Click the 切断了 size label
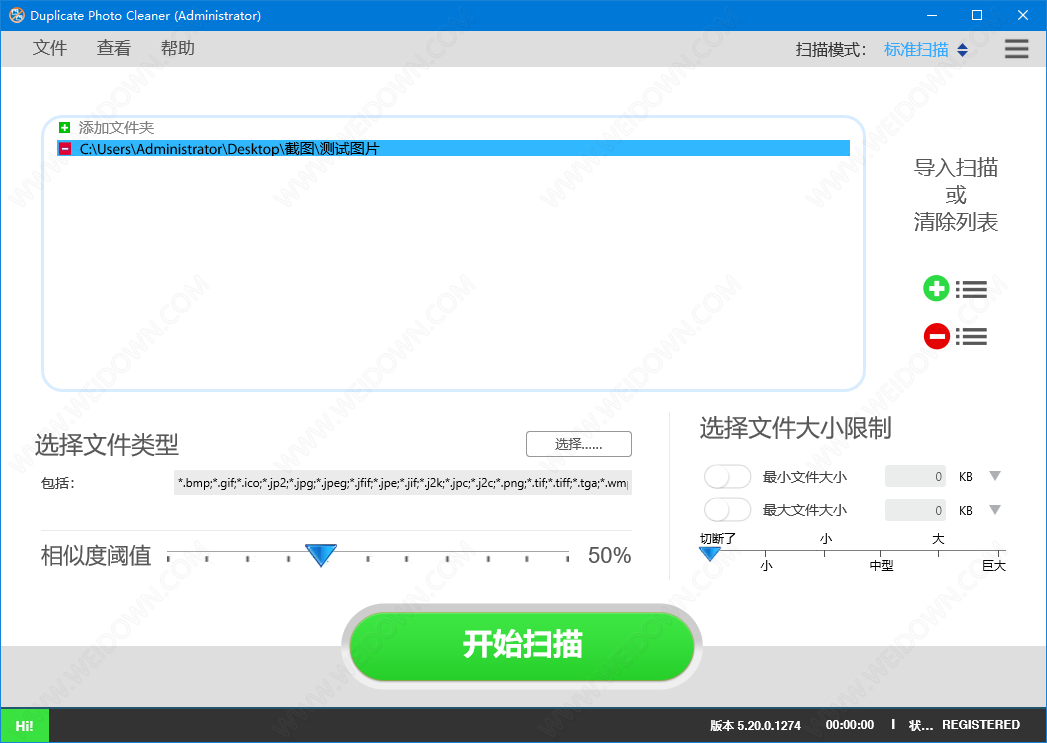This screenshot has height=743, width=1047. coord(718,538)
